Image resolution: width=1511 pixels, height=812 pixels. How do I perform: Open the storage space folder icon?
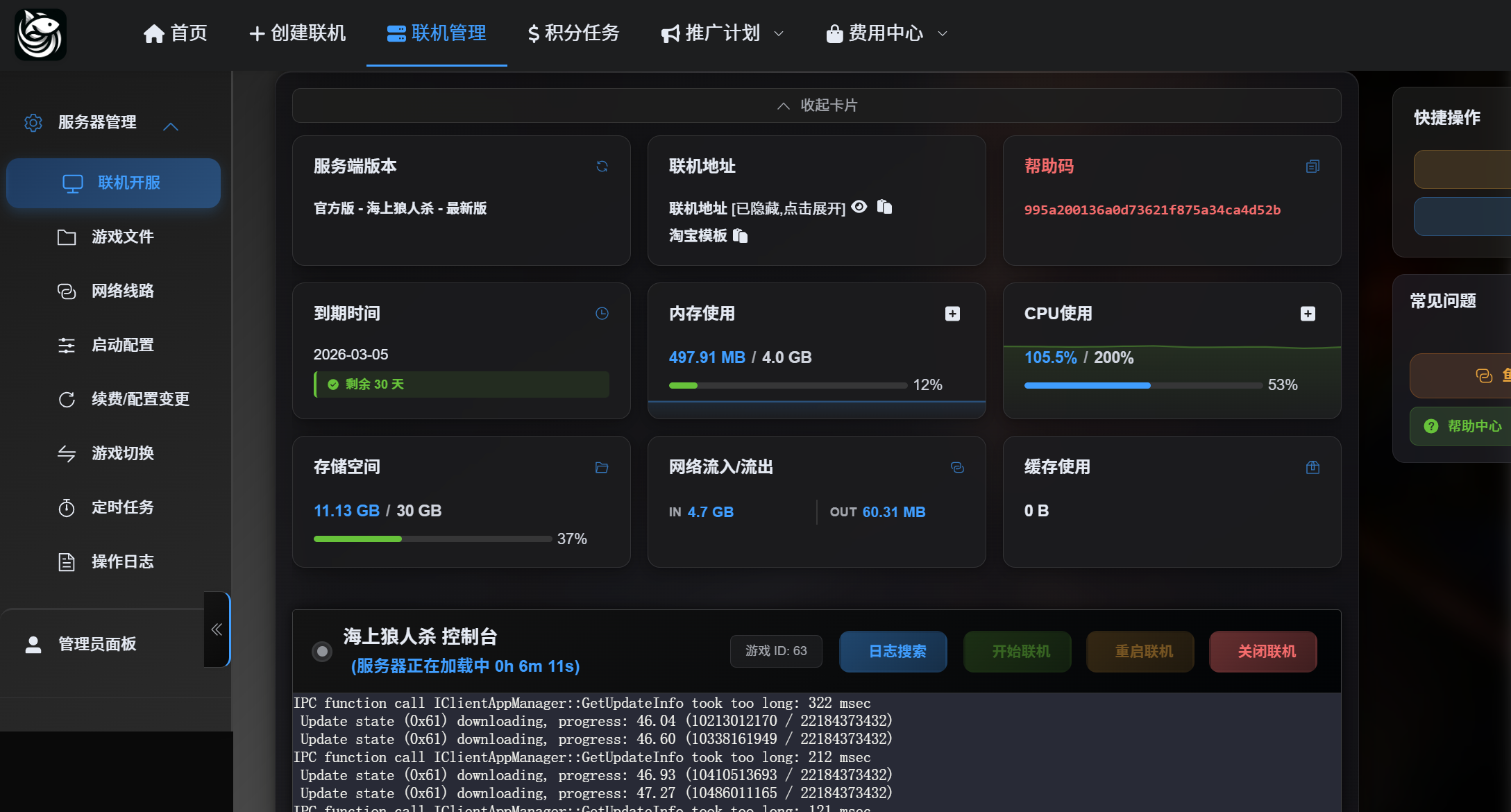[x=602, y=468]
